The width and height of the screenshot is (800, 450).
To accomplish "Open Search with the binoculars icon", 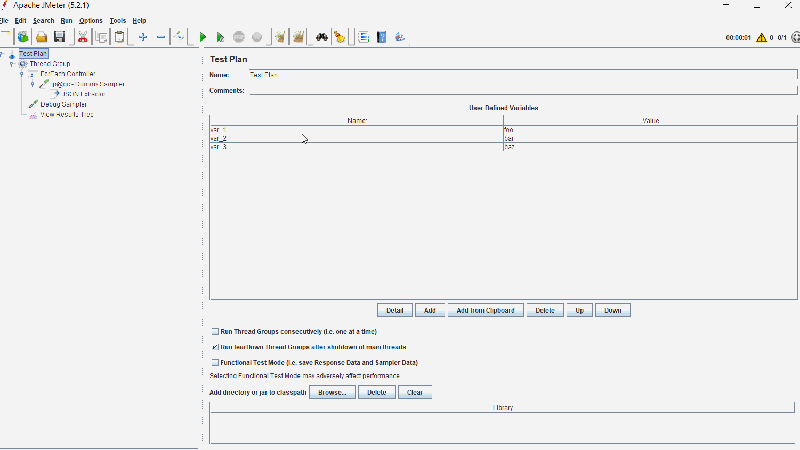I will [x=321, y=37].
